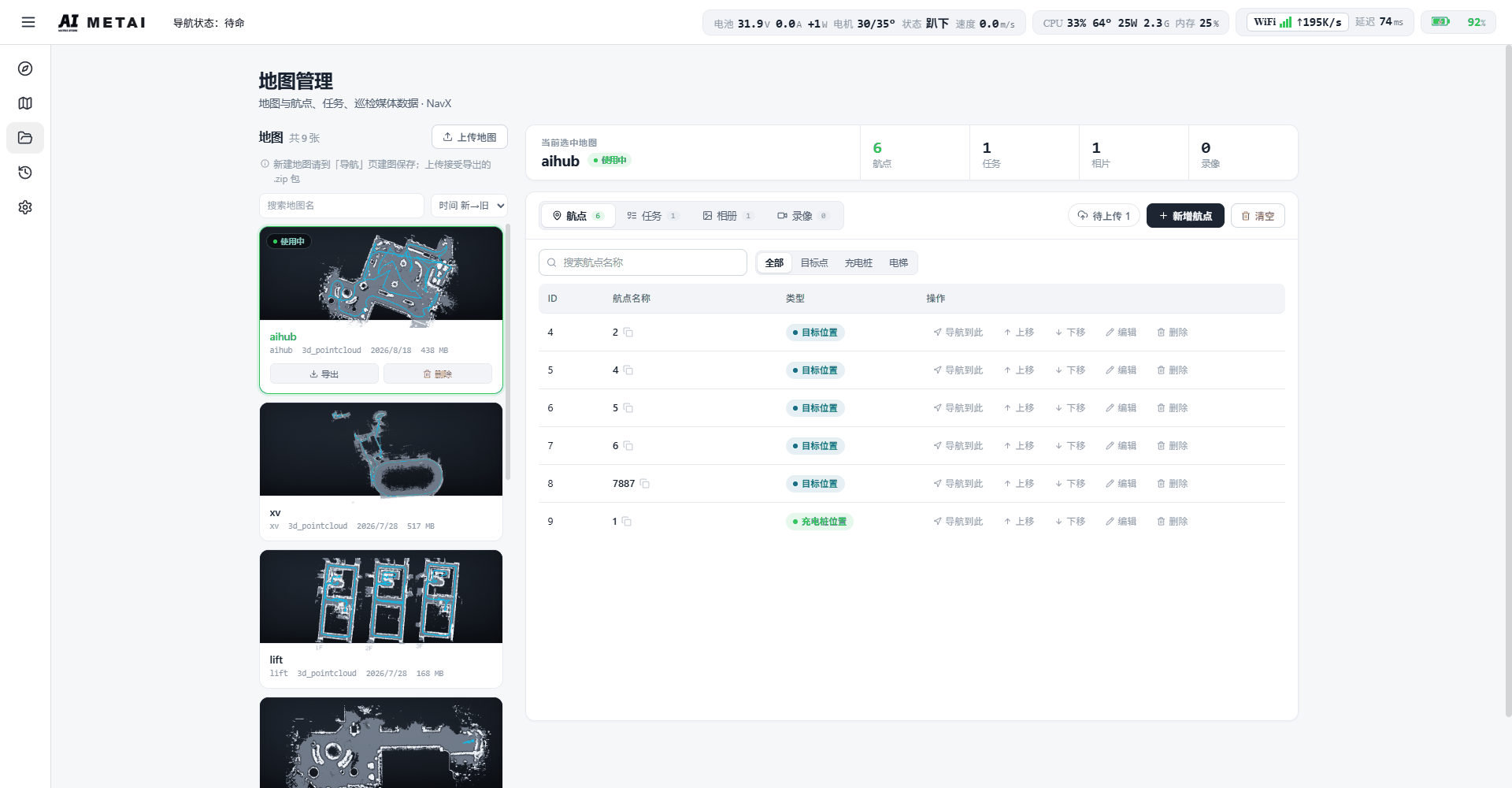Copy waypoint name 5 using copy icon
The image size is (1512, 788).
click(x=628, y=408)
